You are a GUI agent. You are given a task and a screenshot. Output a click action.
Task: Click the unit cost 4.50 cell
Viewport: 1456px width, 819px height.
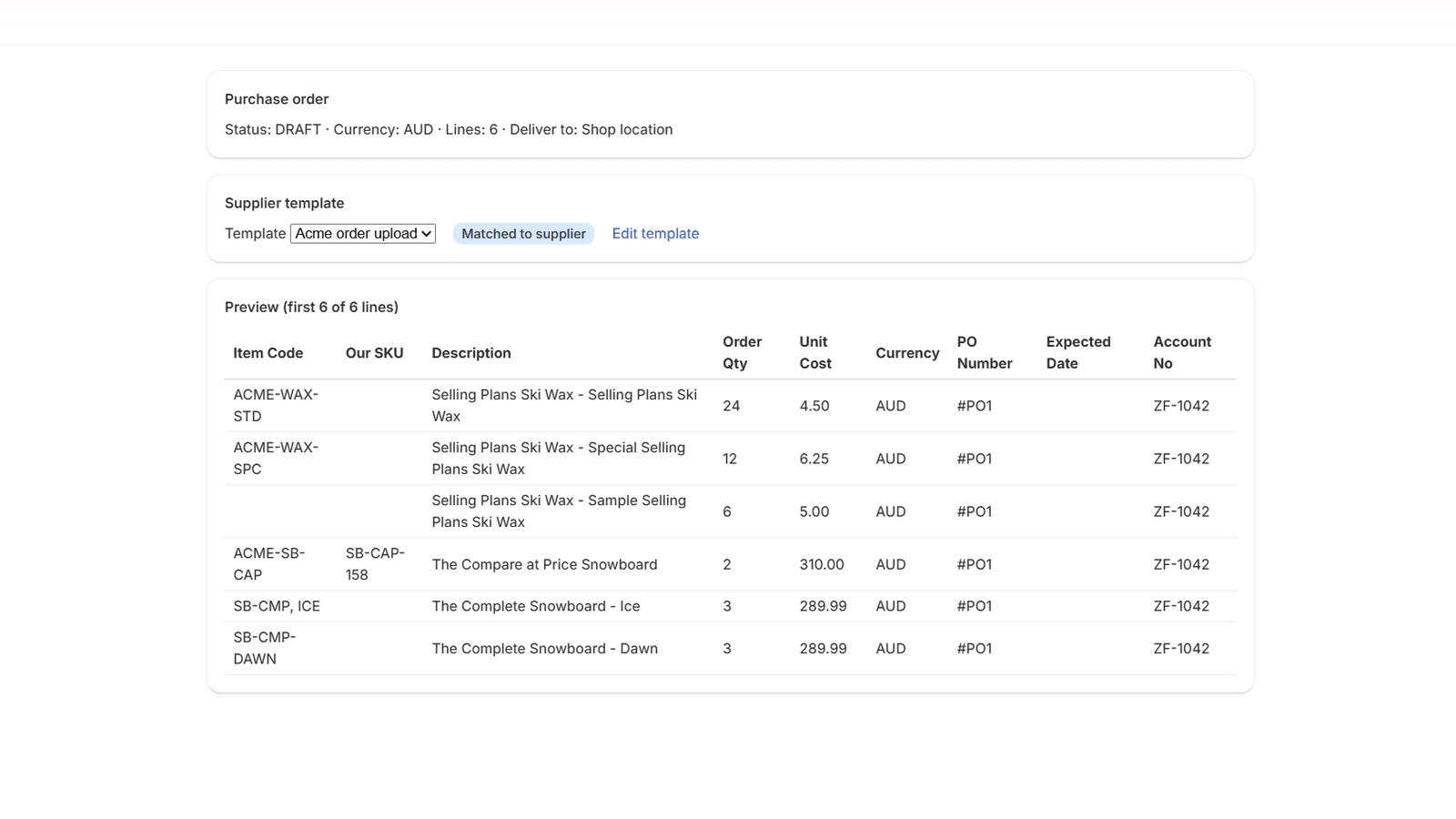[x=814, y=406]
